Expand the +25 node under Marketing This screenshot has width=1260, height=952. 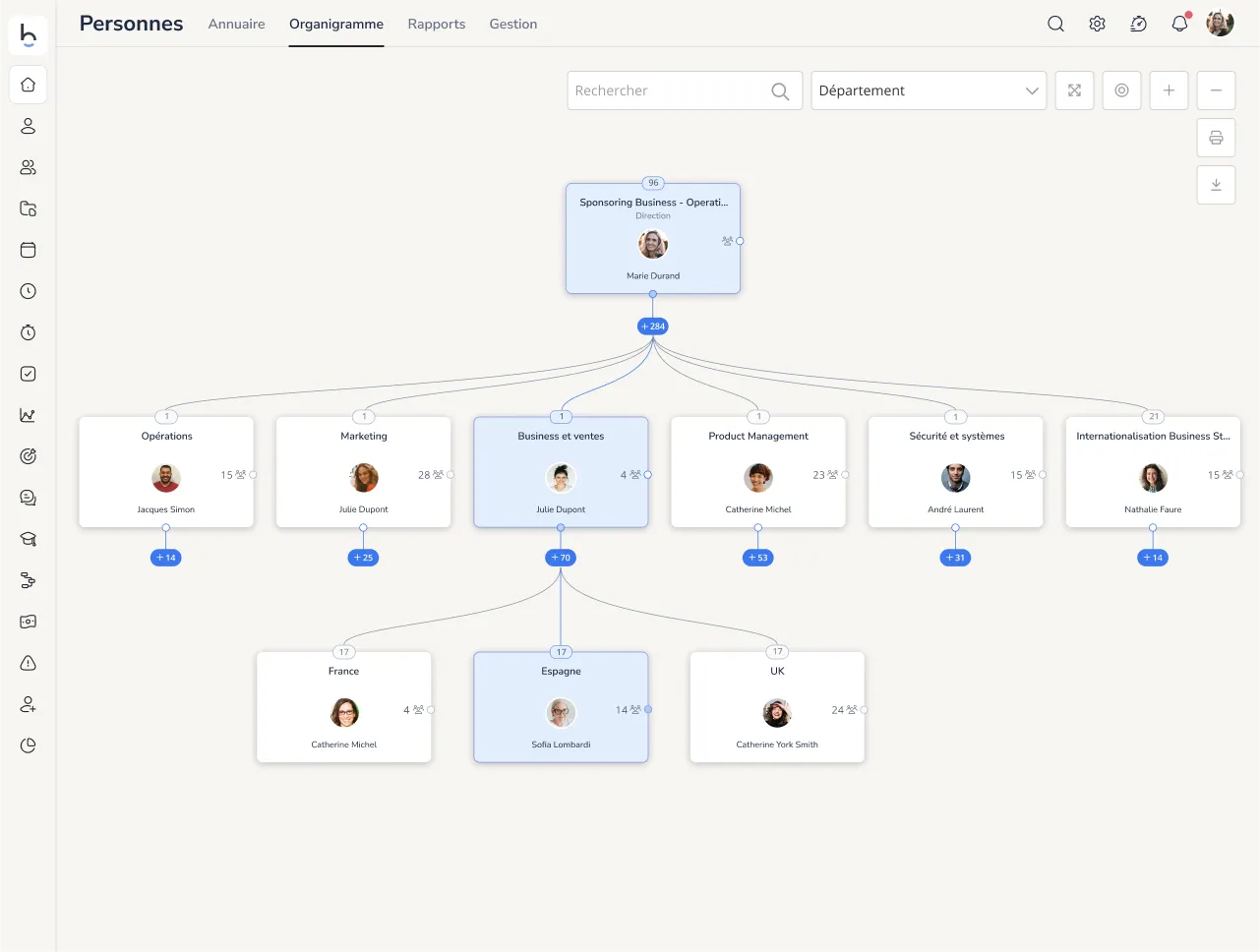pyautogui.click(x=363, y=558)
